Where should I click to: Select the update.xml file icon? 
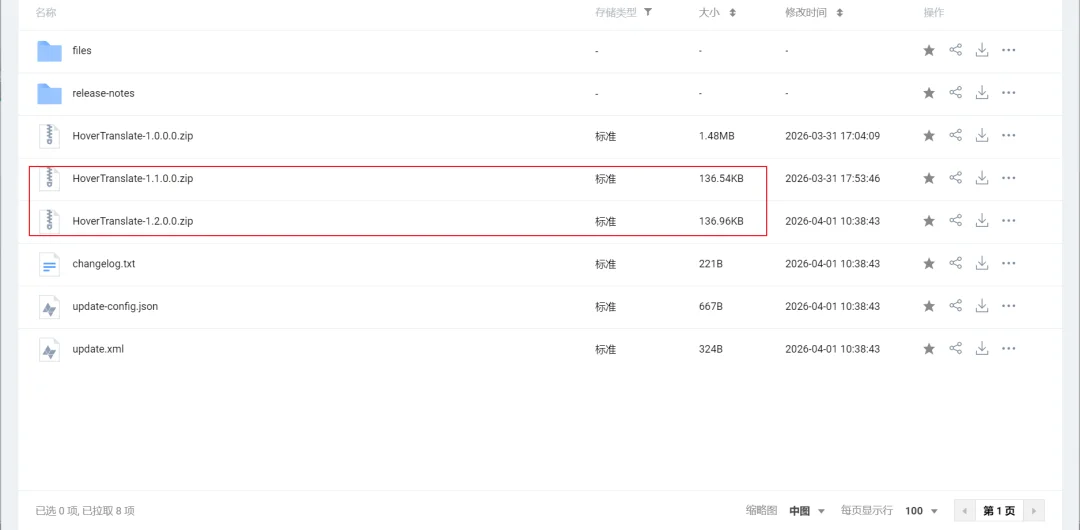(x=50, y=349)
